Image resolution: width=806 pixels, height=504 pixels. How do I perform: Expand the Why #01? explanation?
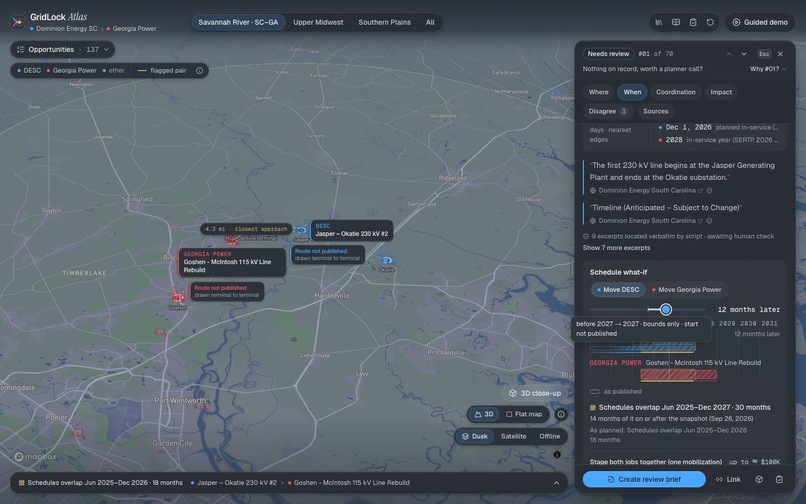(x=767, y=69)
